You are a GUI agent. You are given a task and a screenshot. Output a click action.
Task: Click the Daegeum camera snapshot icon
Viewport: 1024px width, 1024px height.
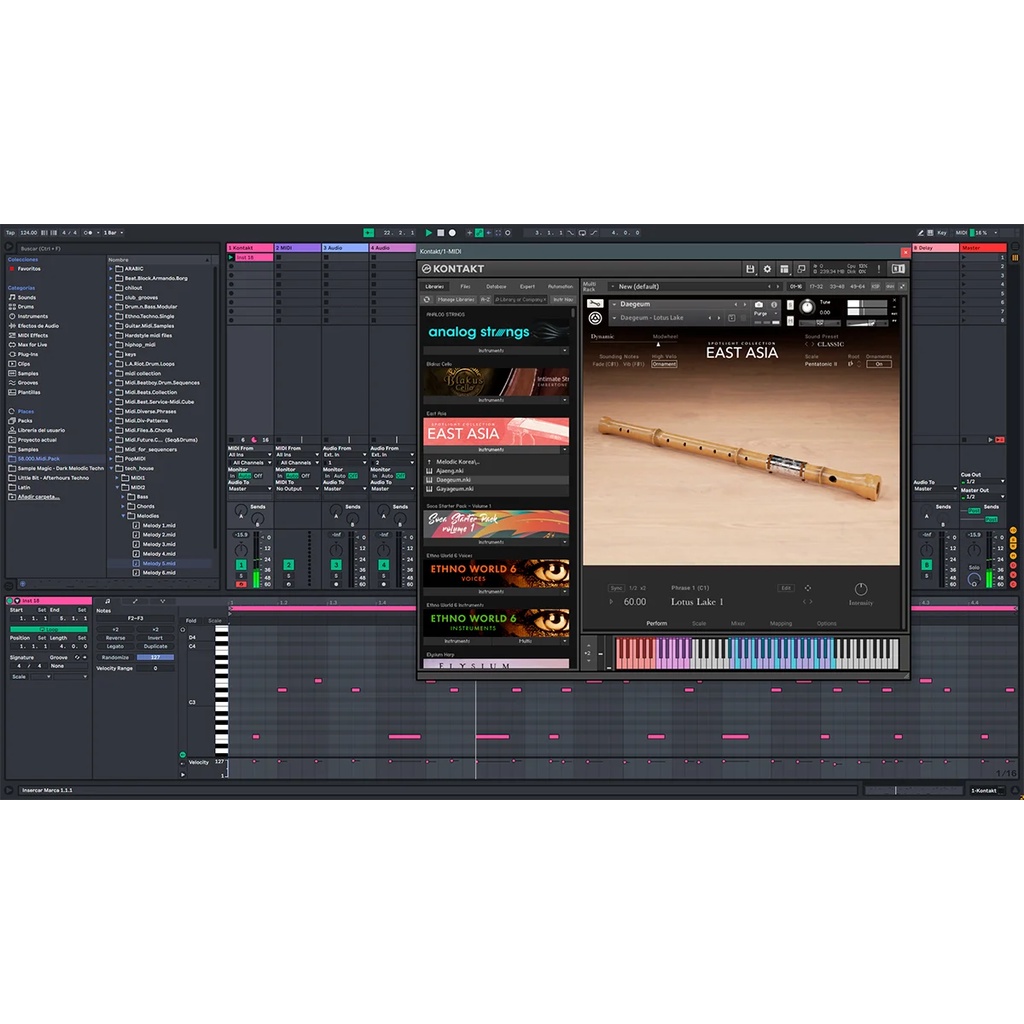[759, 304]
